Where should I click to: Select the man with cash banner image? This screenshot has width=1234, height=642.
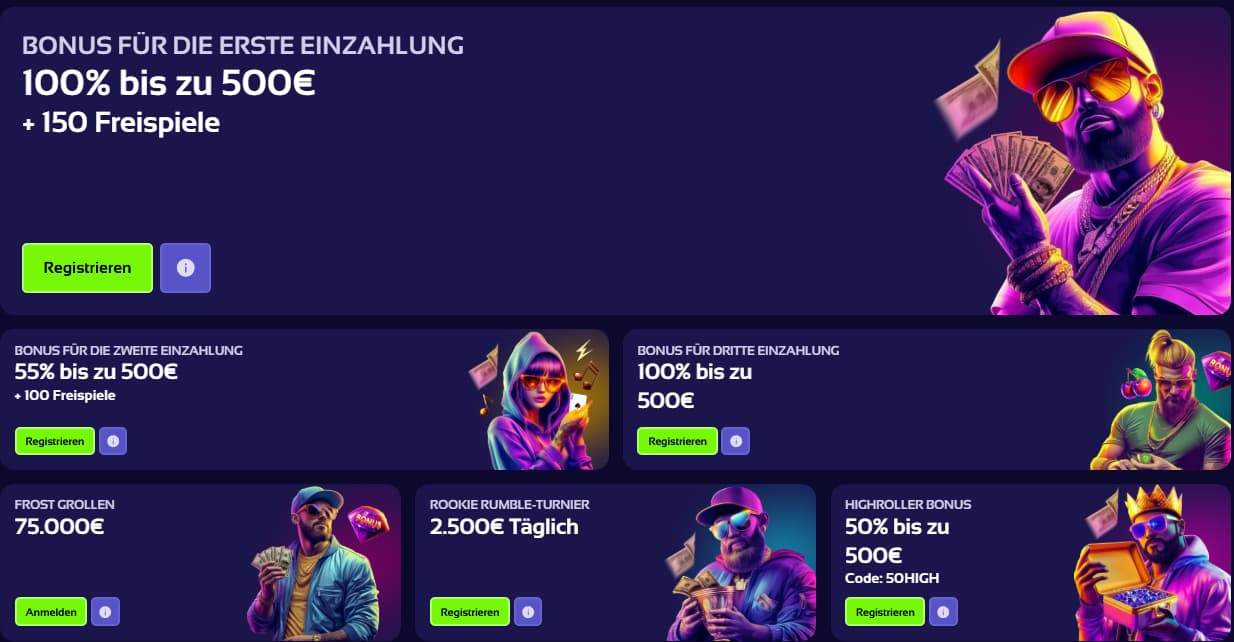1085,162
